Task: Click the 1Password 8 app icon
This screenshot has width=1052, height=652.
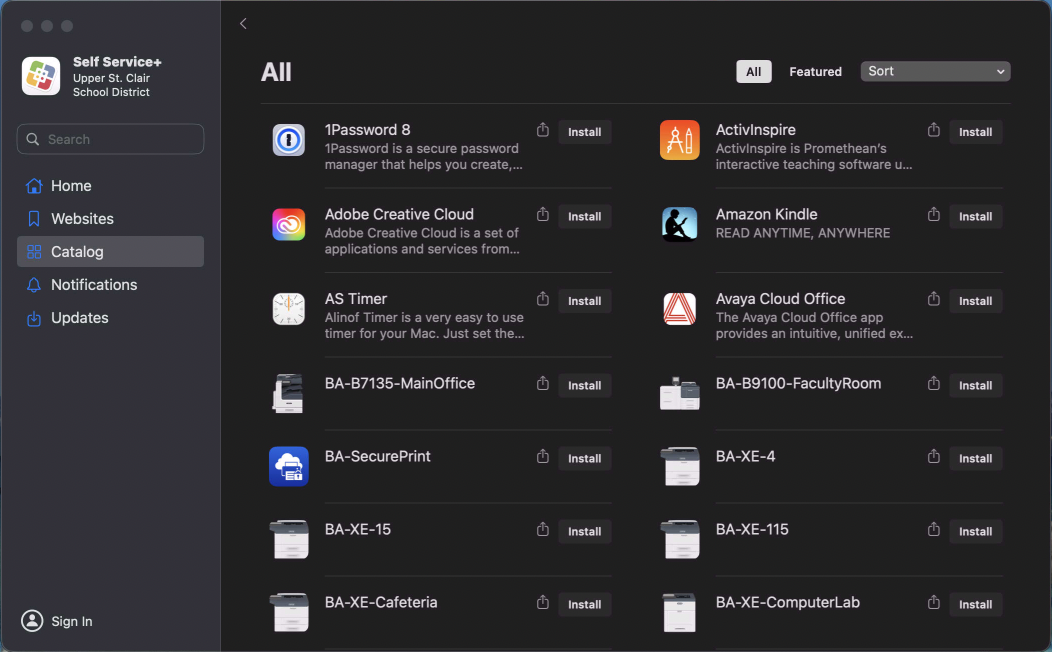Action: 289,140
